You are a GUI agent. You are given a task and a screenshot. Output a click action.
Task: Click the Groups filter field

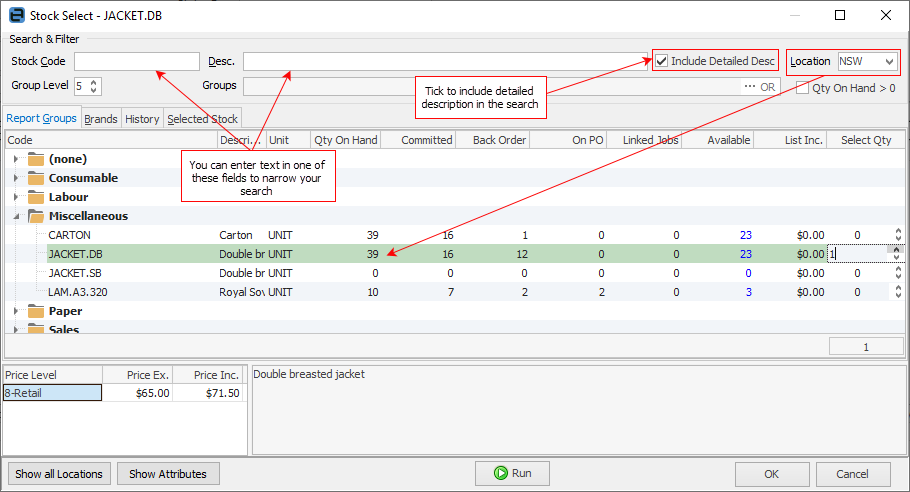(x=492, y=86)
